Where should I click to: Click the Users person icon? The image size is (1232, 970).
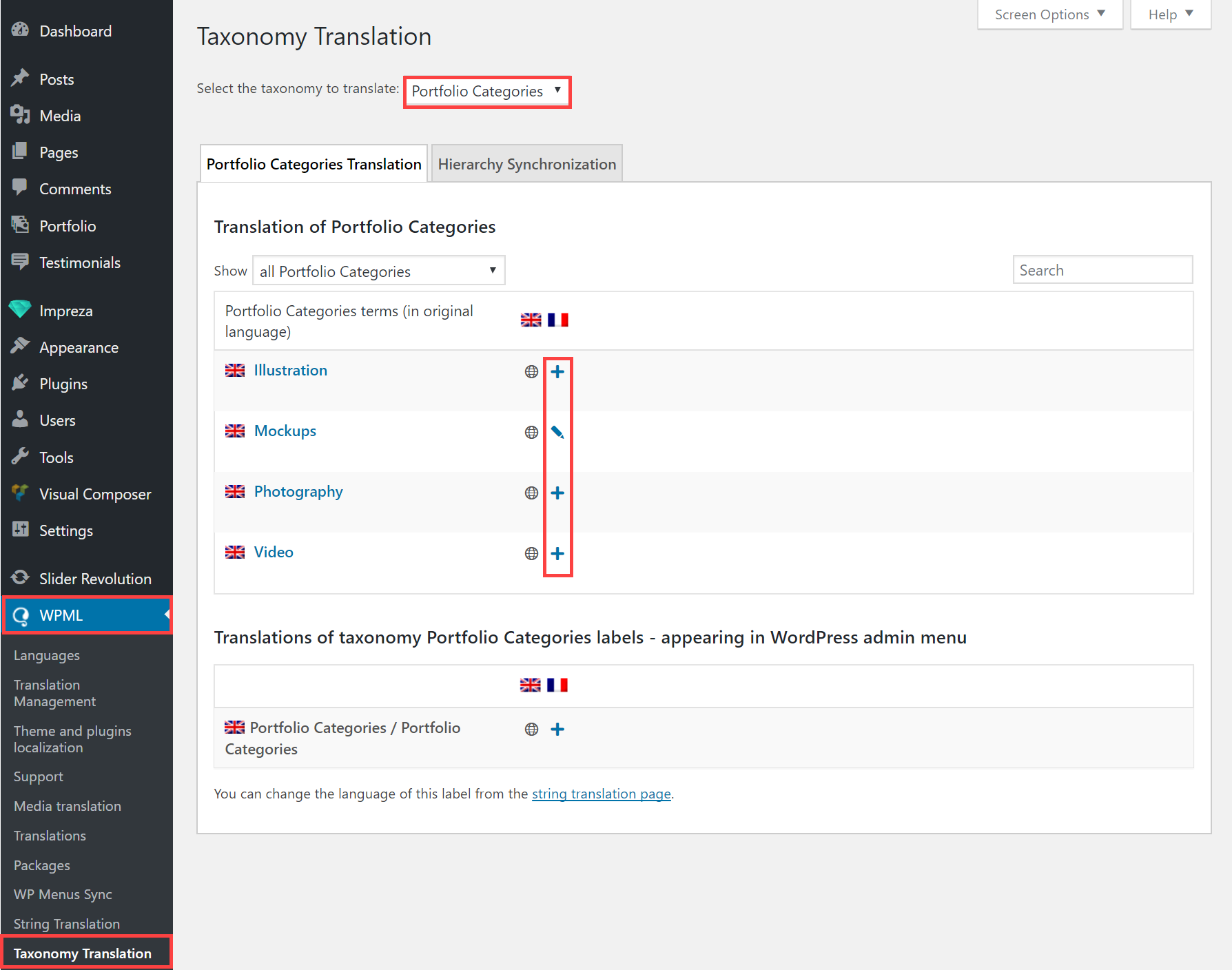[20, 419]
